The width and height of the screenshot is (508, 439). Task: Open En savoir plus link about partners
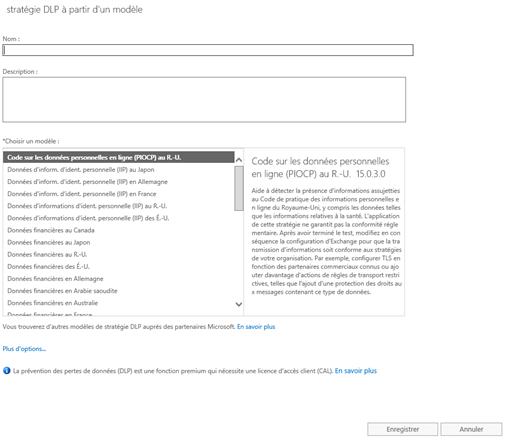(x=256, y=327)
